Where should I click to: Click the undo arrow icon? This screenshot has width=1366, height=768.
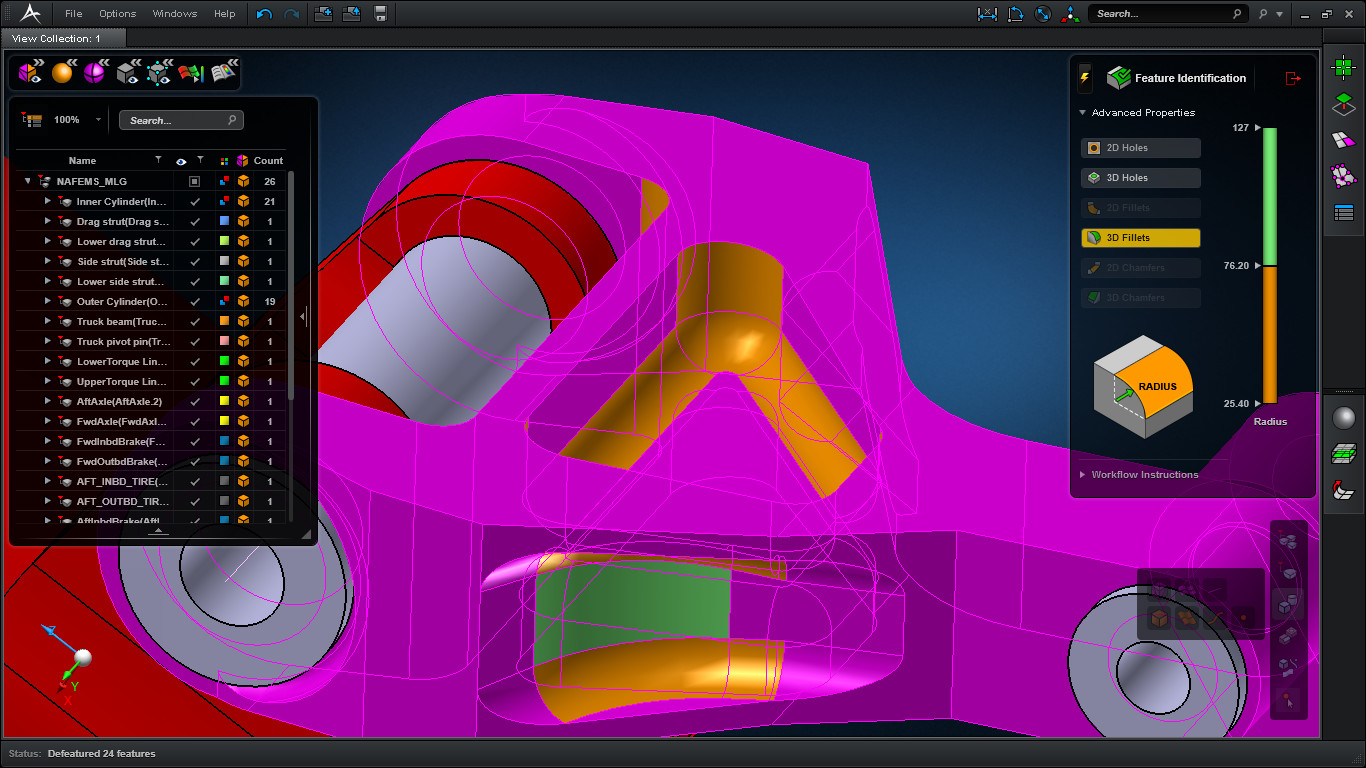pos(264,14)
